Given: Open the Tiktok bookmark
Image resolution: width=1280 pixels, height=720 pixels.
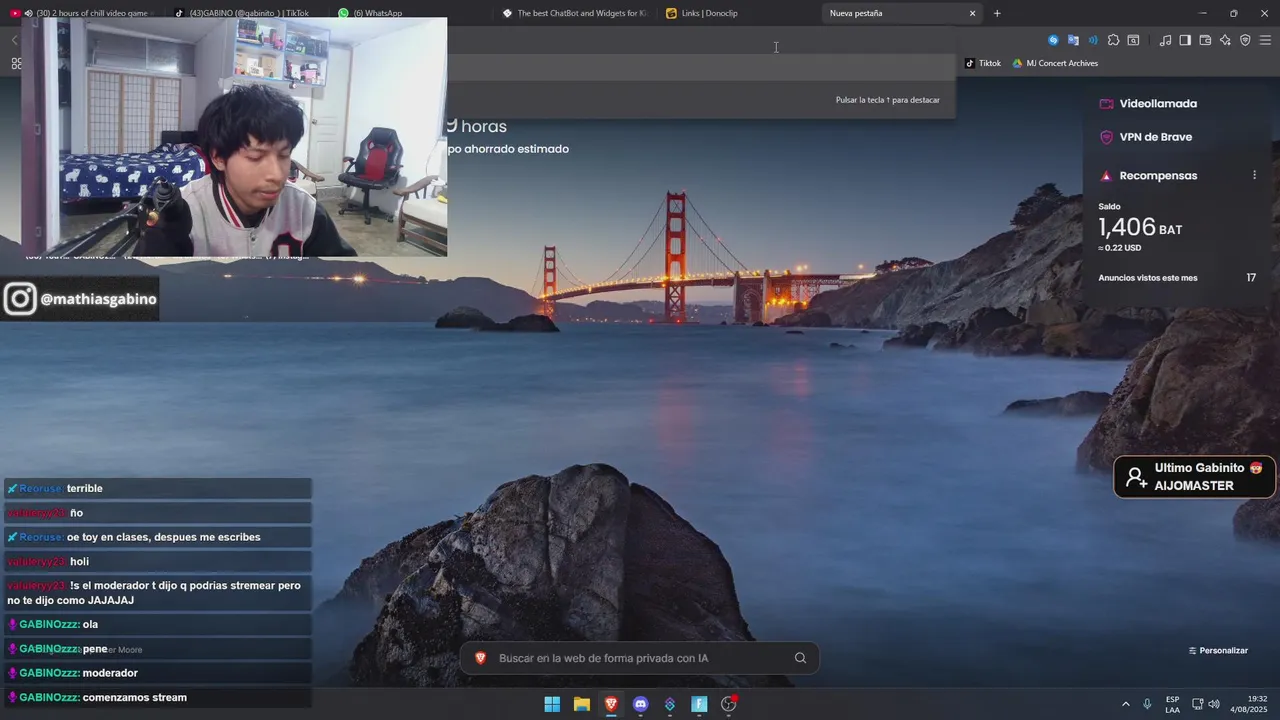Looking at the screenshot, I should (983, 63).
